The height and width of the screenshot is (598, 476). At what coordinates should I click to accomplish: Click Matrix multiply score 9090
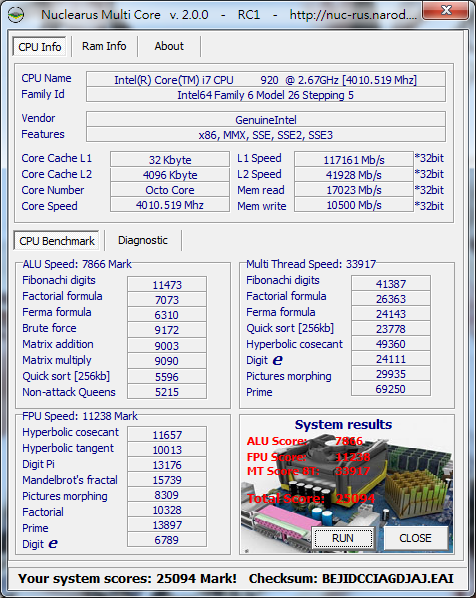coord(167,361)
